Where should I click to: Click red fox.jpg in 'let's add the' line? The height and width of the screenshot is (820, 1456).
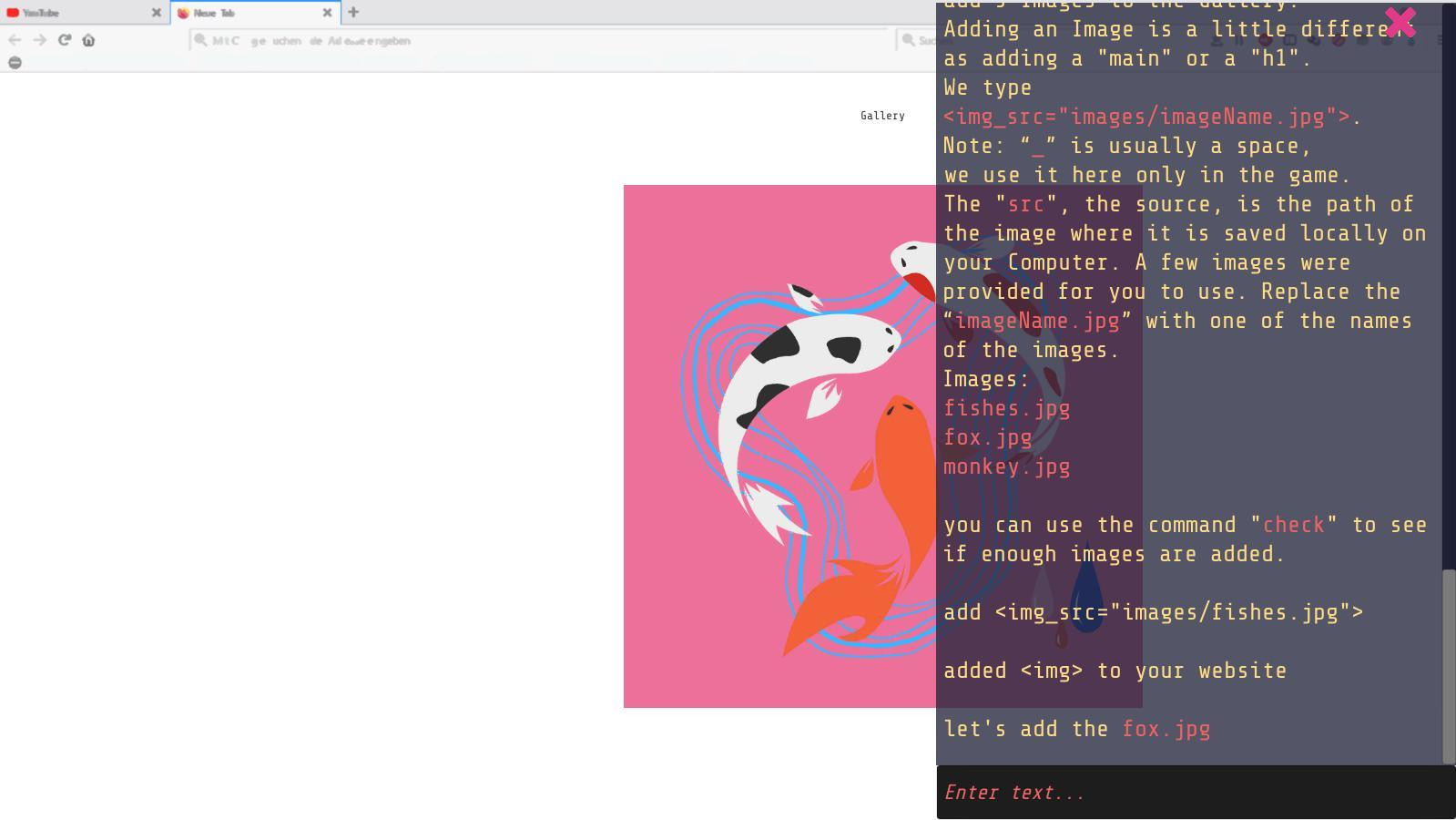1166,729
